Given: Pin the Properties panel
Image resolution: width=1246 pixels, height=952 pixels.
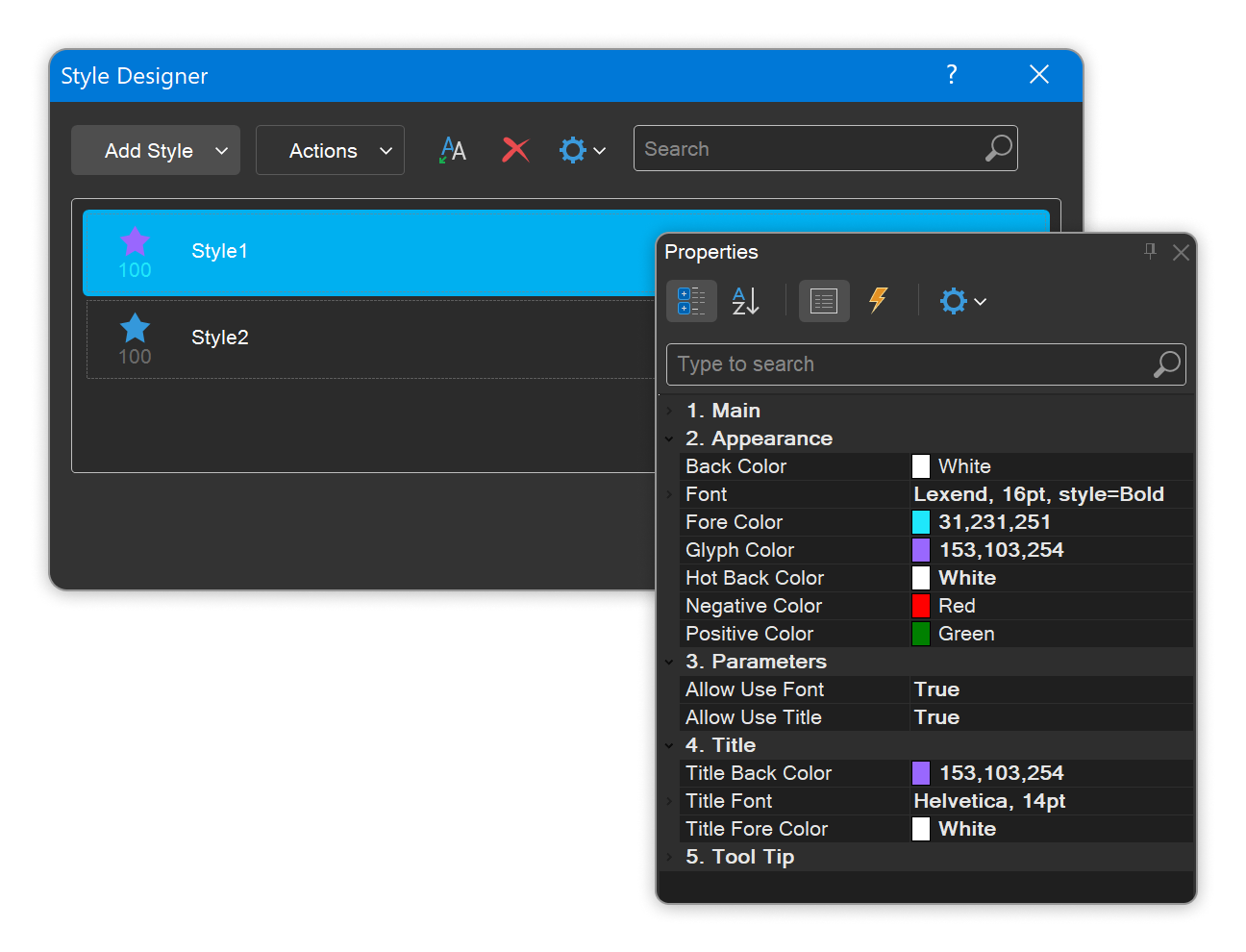Looking at the screenshot, I should point(1150,251).
